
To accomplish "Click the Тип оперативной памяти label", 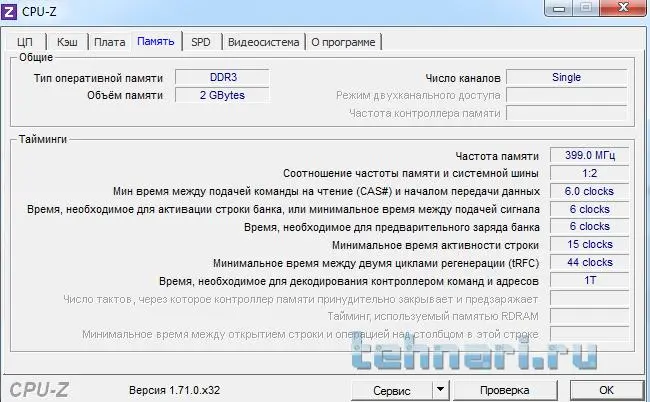I will (x=98, y=78).
